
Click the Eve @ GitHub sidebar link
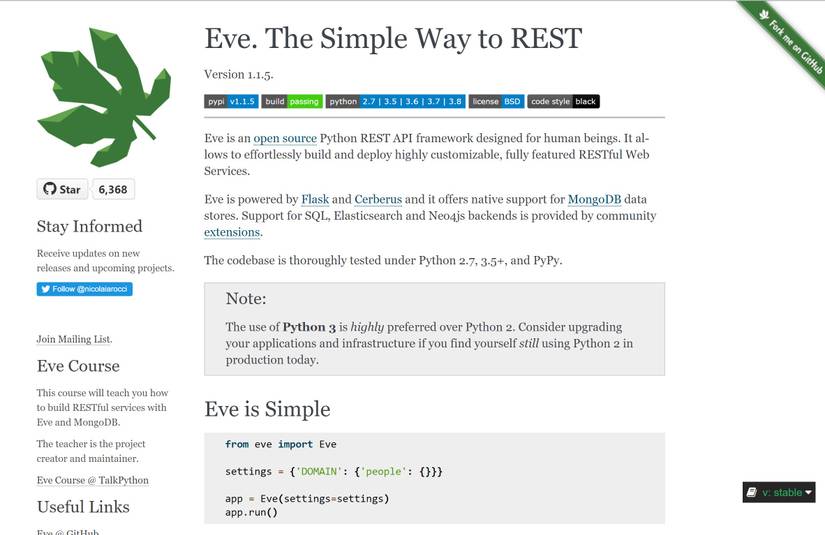click(x=68, y=531)
